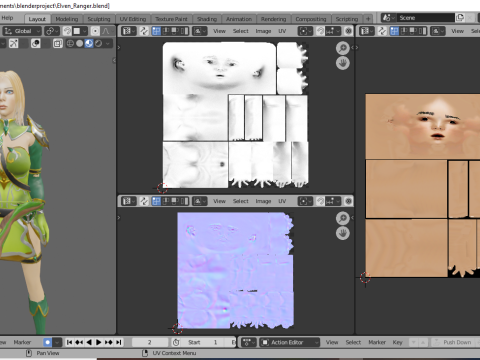Select edge mode in the right skin-texture editor
The image size is (480, 360).
[x=404, y=31]
